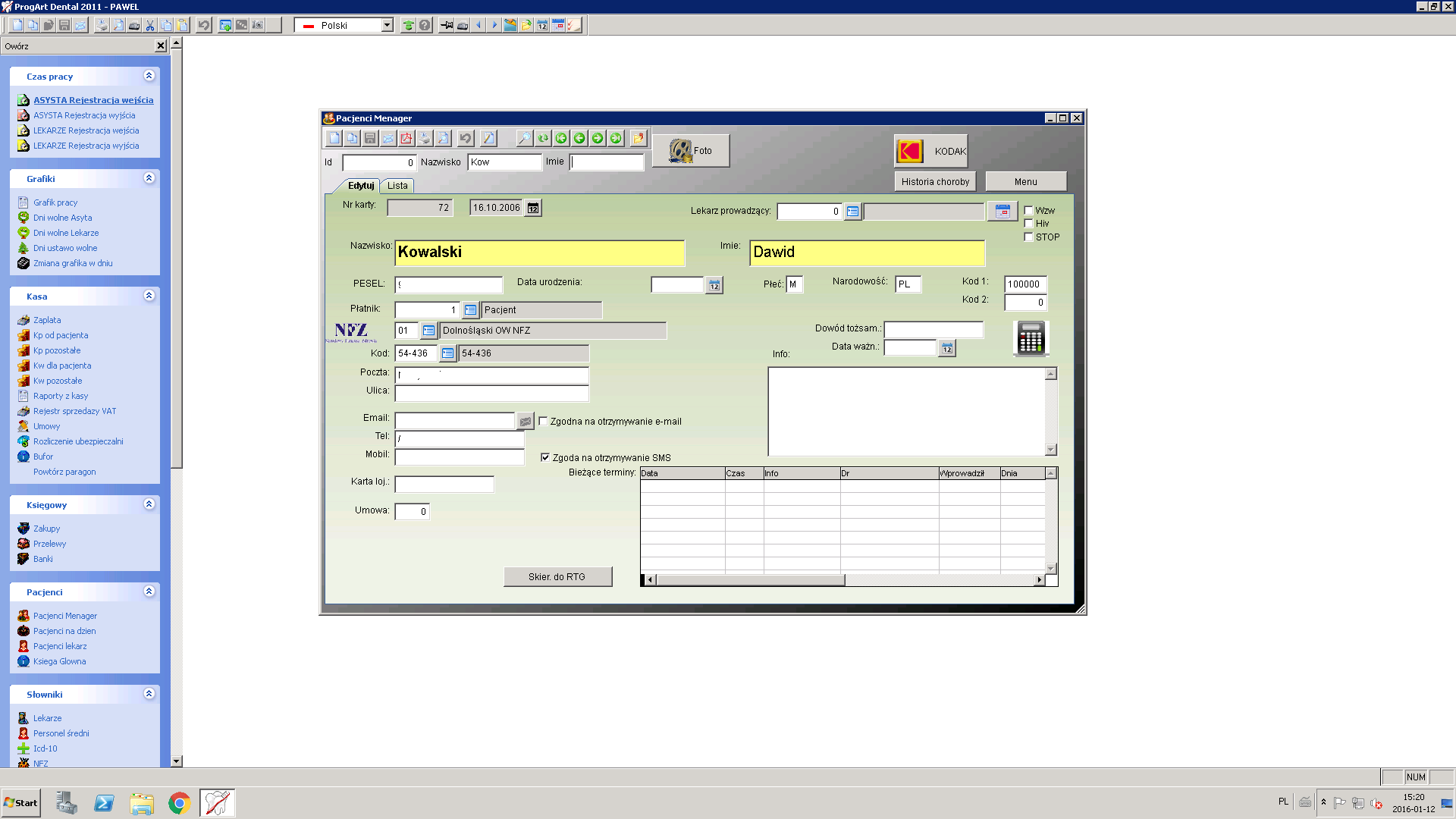Open the Lekarz prowadzący lookup list button
This screenshot has height=819, width=1456.
pyautogui.click(x=852, y=212)
